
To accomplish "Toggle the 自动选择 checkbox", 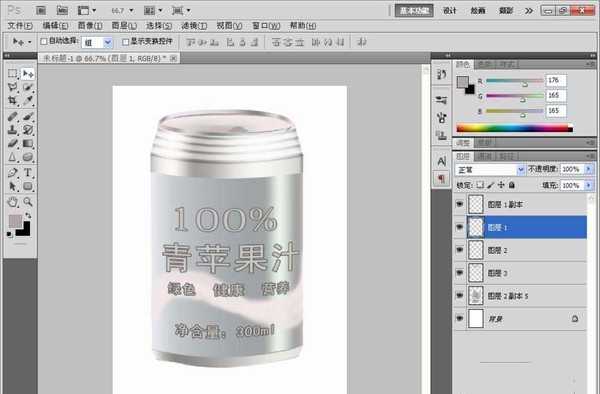I will [44, 41].
